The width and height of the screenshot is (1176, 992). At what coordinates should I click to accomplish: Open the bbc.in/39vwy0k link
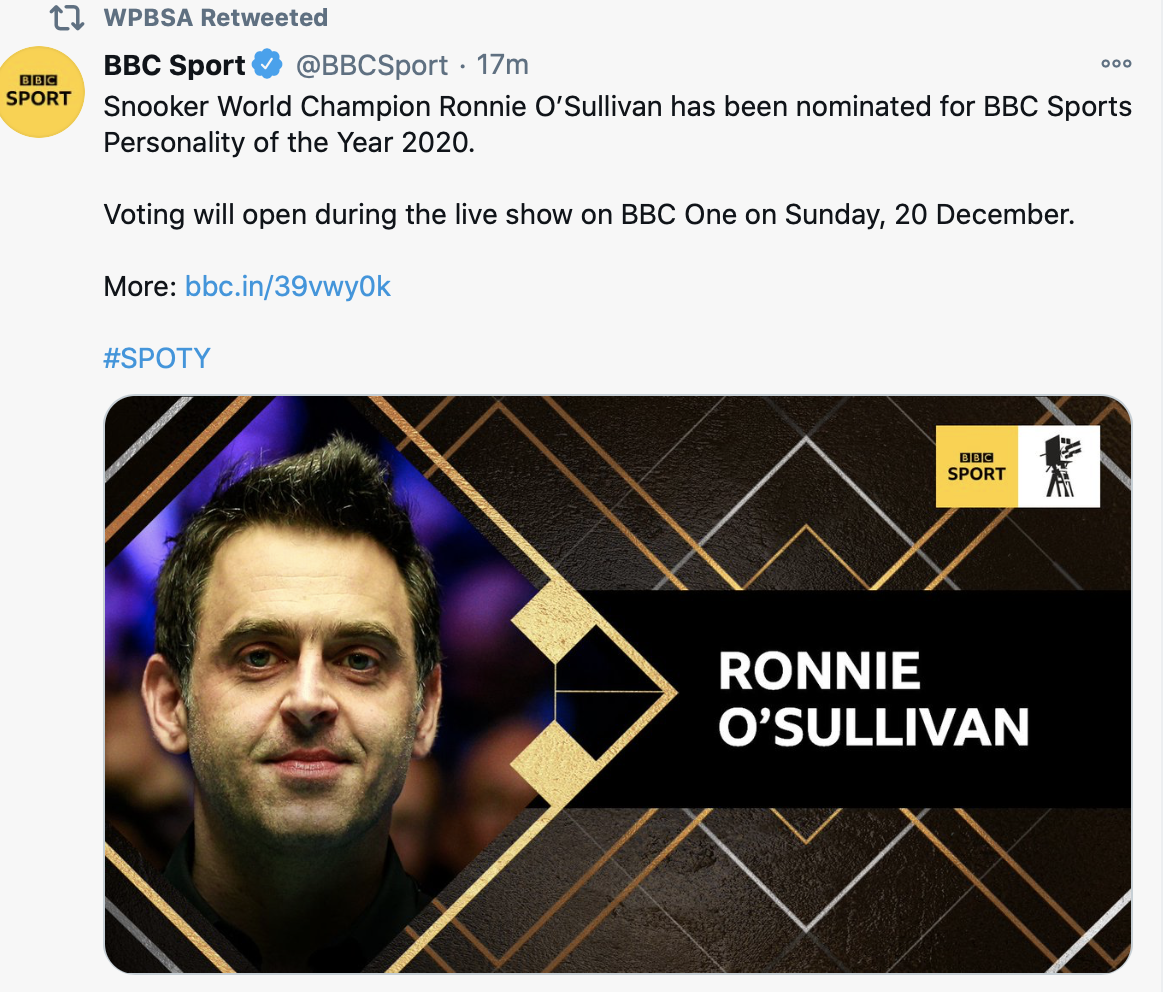pyautogui.click(x=288, y=287)
